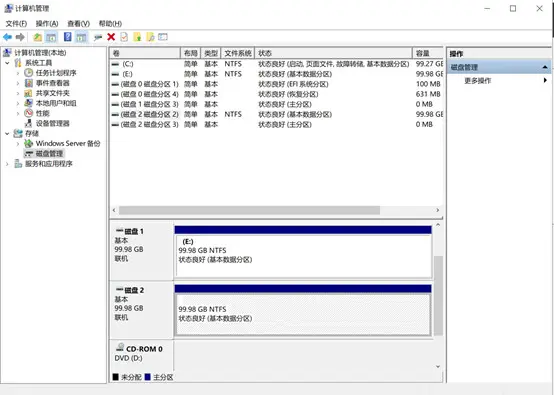Click the Up One Level folder icon

click(x=37, y=37)
